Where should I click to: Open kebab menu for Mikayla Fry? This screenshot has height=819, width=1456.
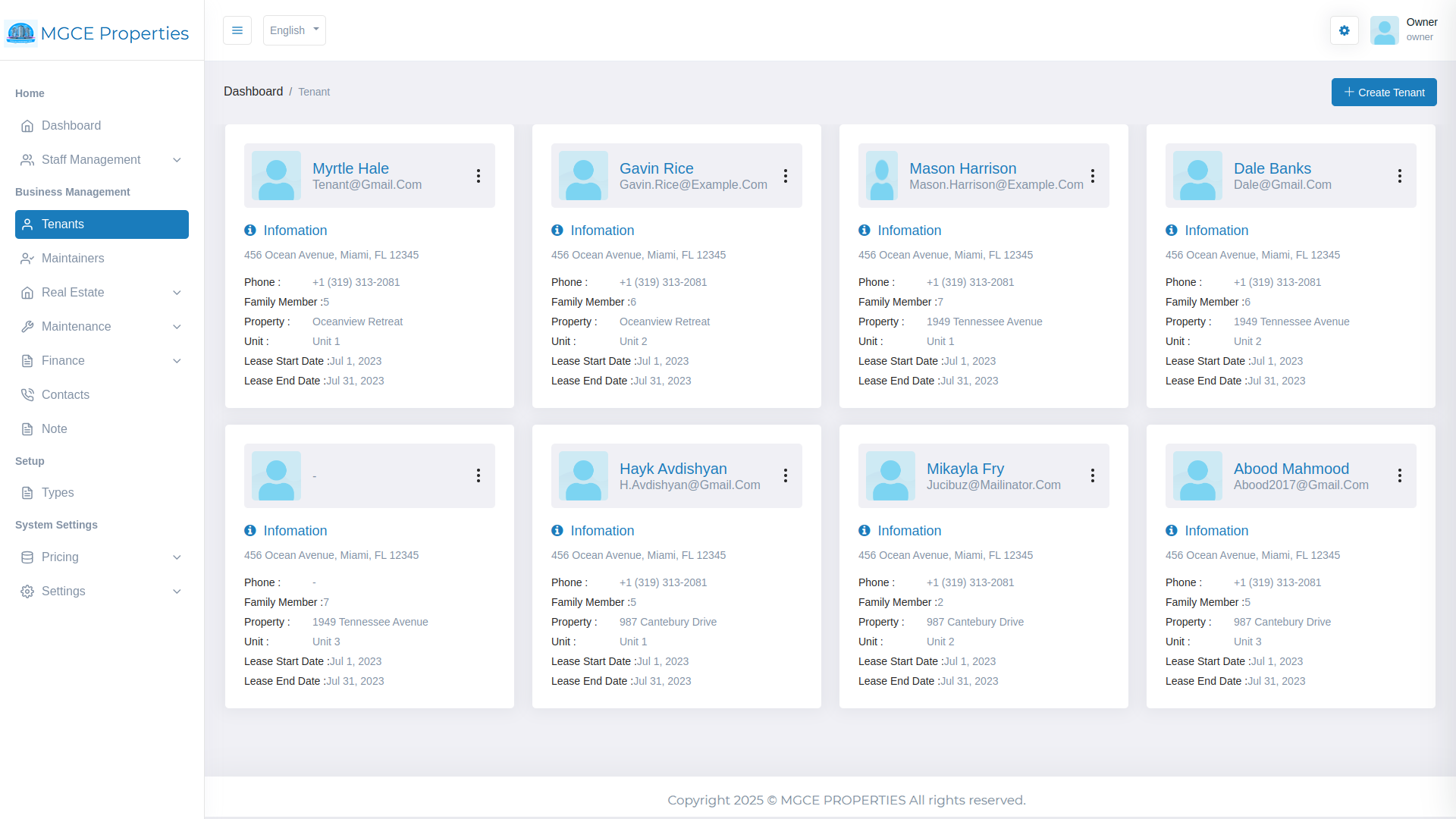point(1093,475)
